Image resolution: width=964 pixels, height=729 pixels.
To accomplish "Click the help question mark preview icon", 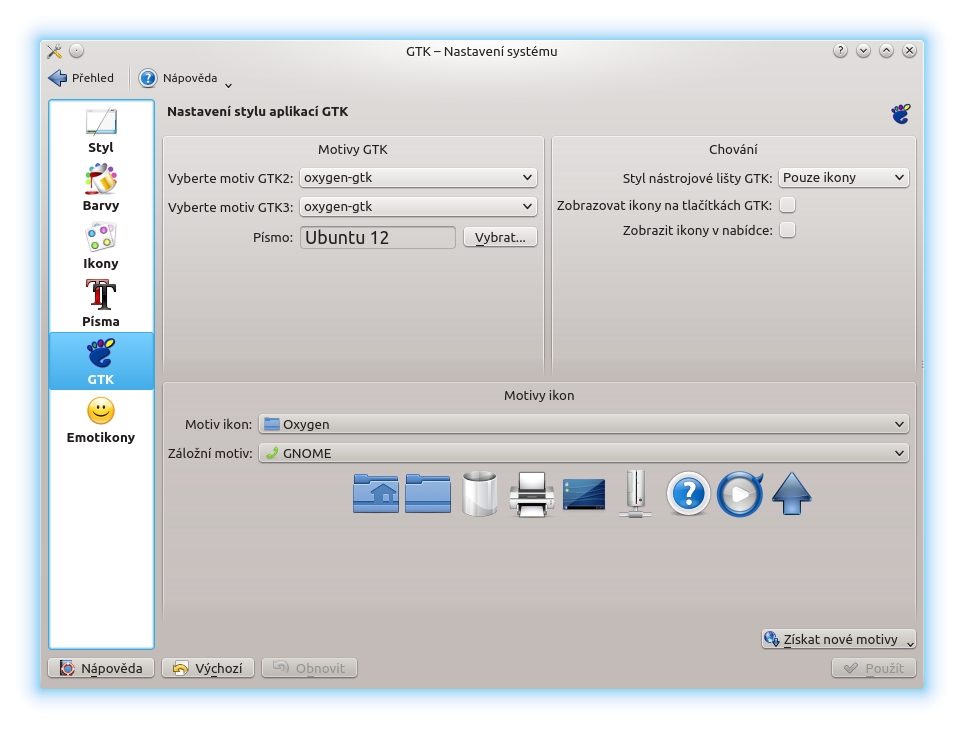I will tap(688, 494).
